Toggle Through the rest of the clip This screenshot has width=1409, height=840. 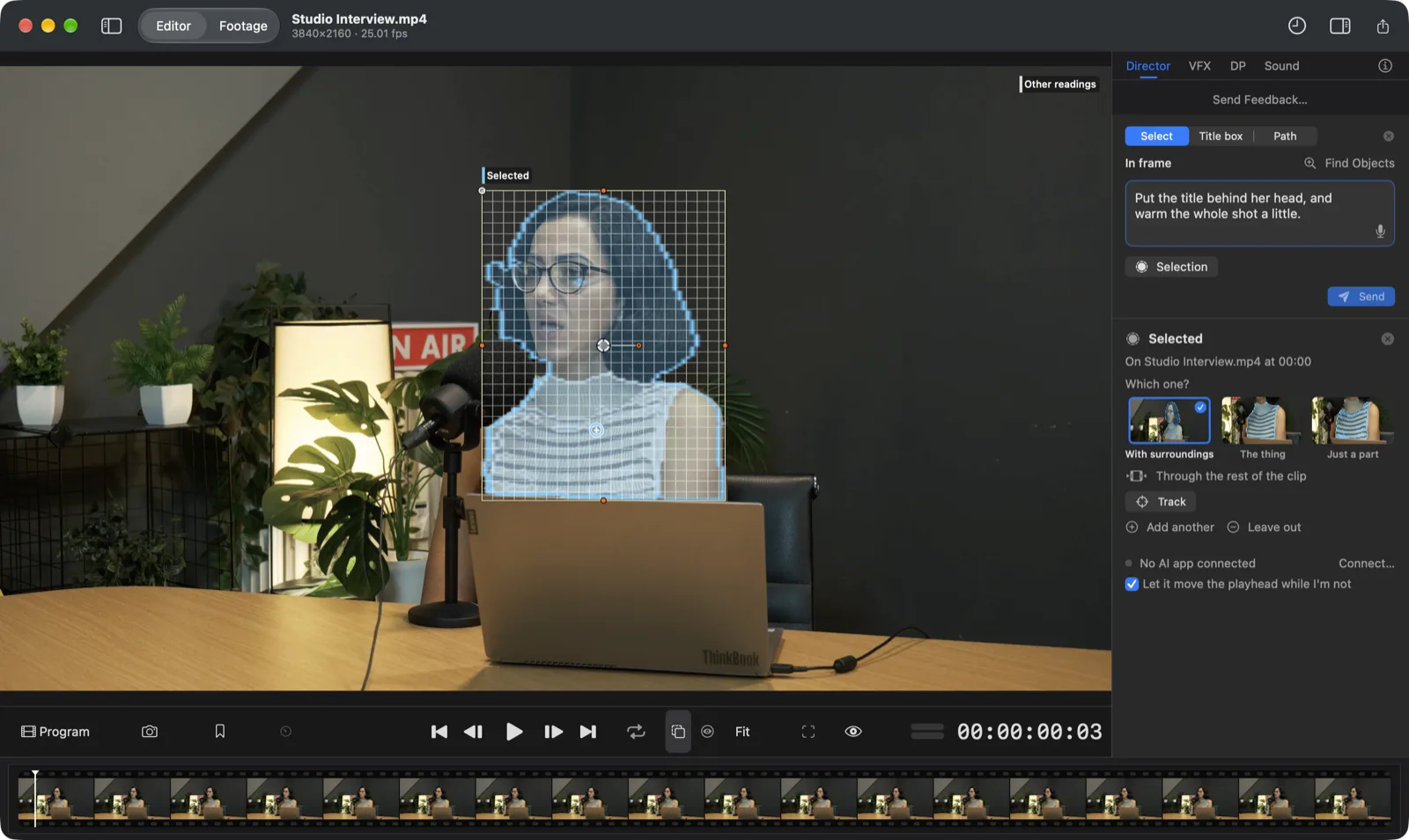click(1215, 476)
